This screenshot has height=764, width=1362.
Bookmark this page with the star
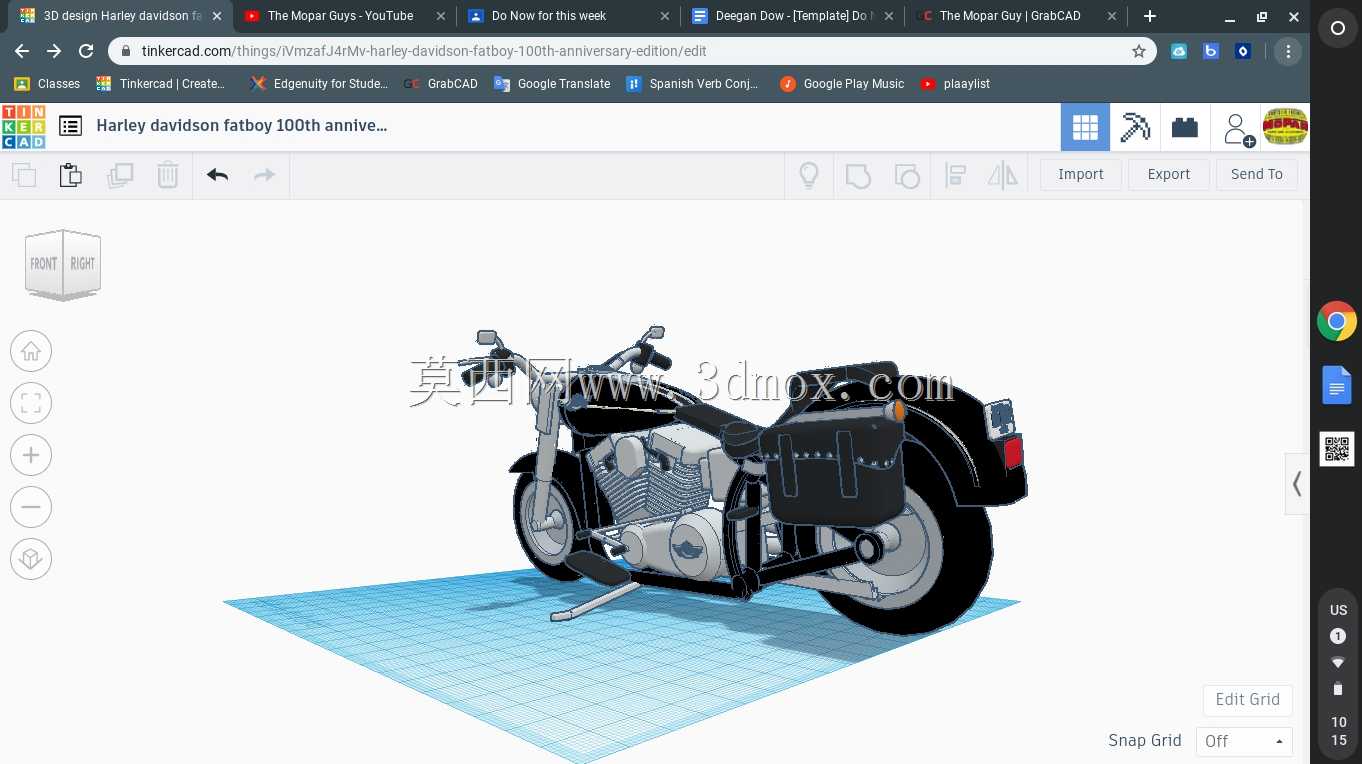[x=1138, y=51]
